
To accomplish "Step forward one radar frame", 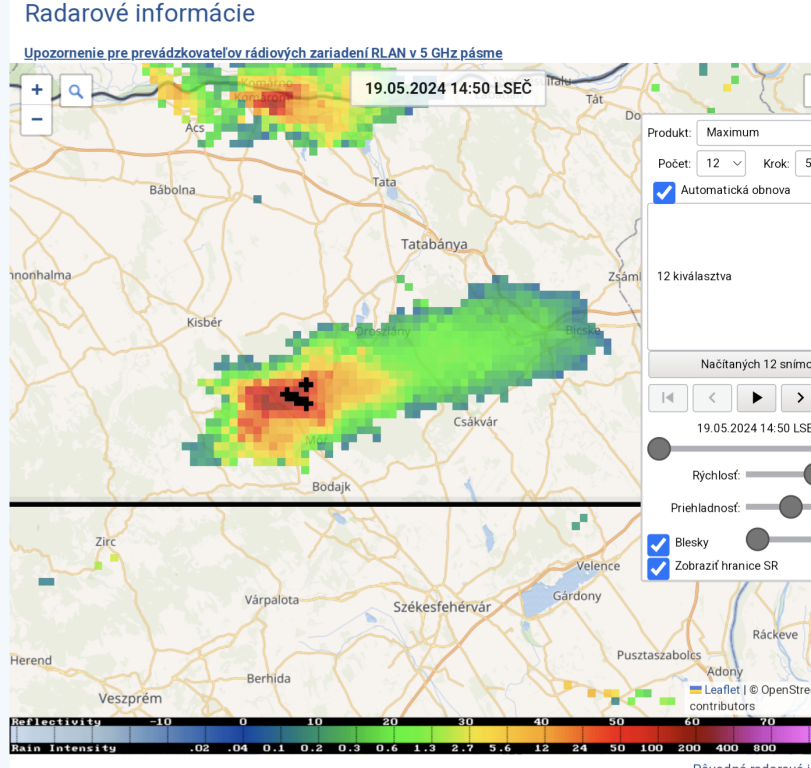I will click(x=797, y=398).
